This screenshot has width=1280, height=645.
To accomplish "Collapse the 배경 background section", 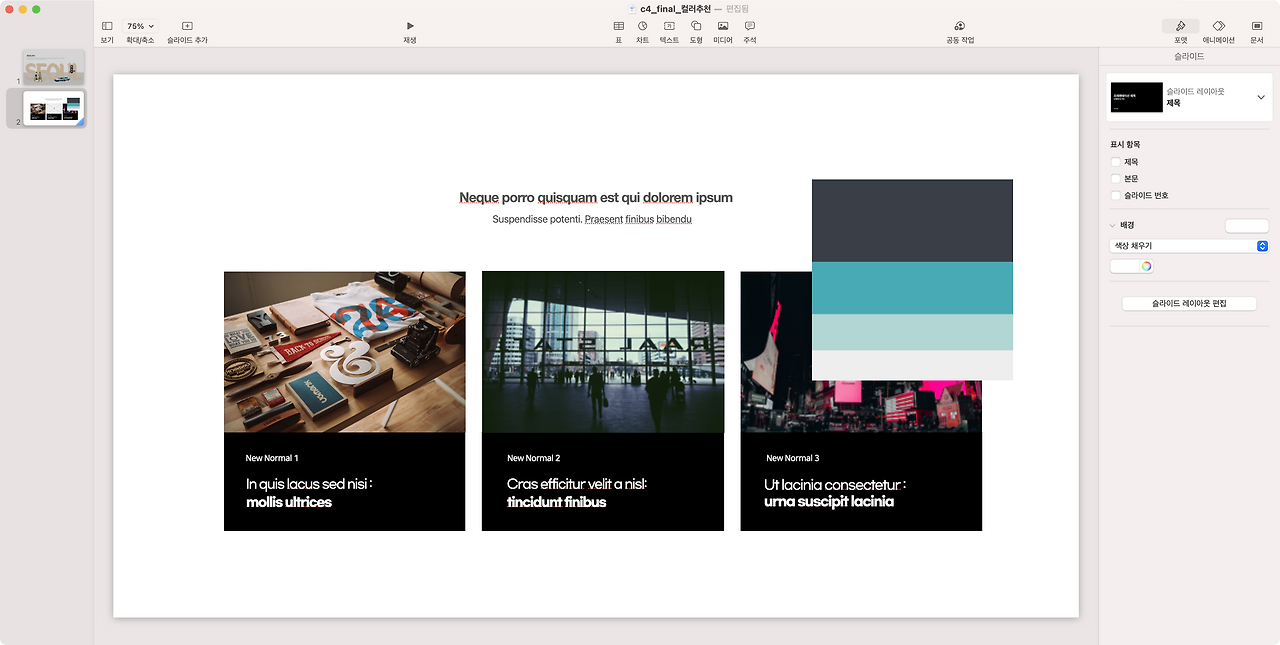I will pos(1113,226).
